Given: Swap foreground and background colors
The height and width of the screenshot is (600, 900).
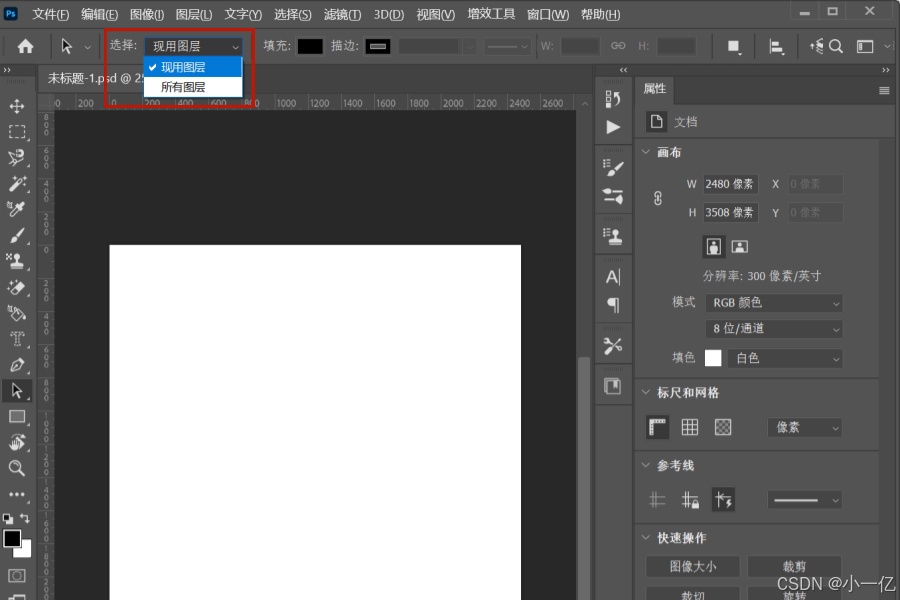Looking at the screenshot, I should (x=25, y=518).
